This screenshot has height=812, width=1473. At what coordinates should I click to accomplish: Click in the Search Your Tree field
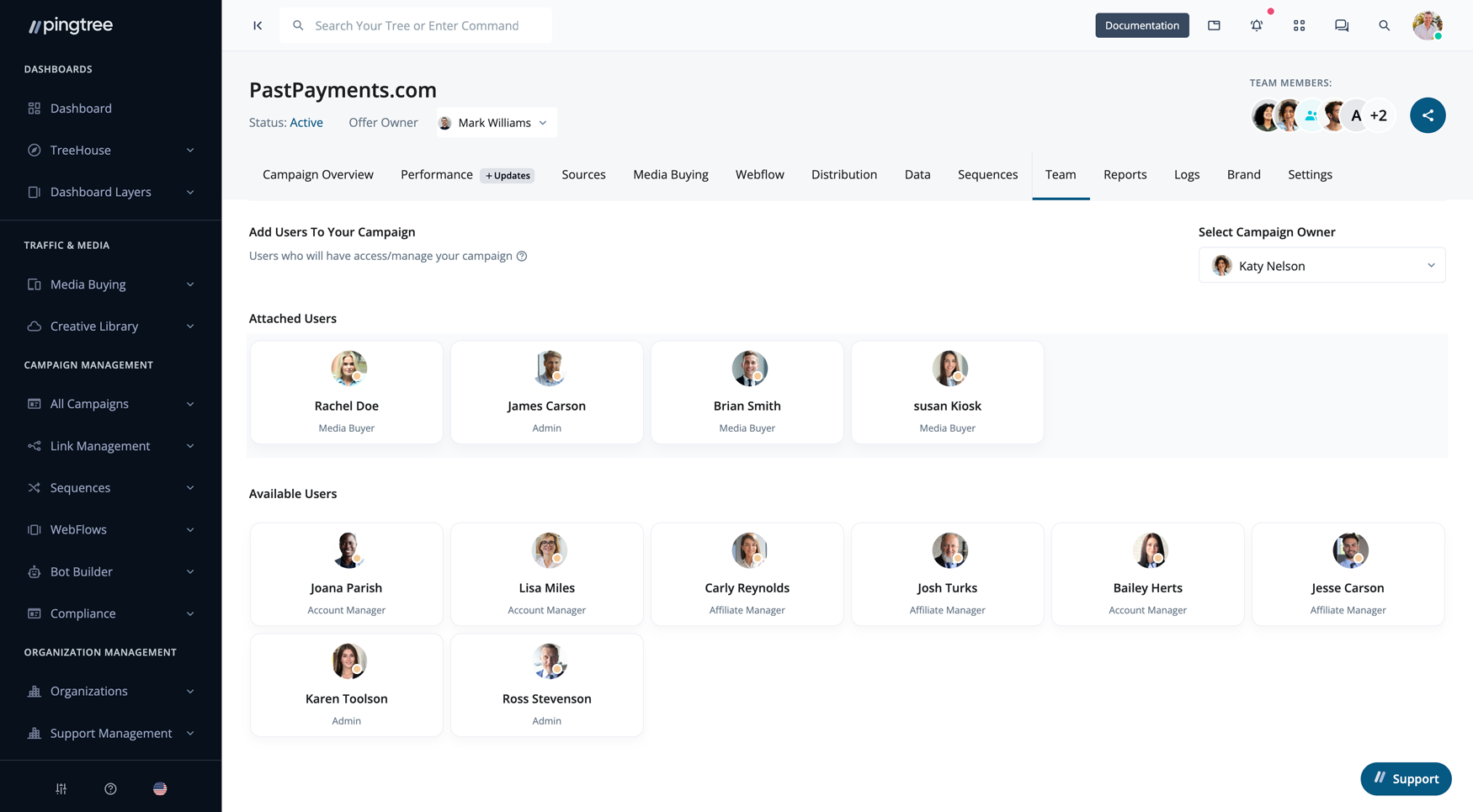(416, 25)
